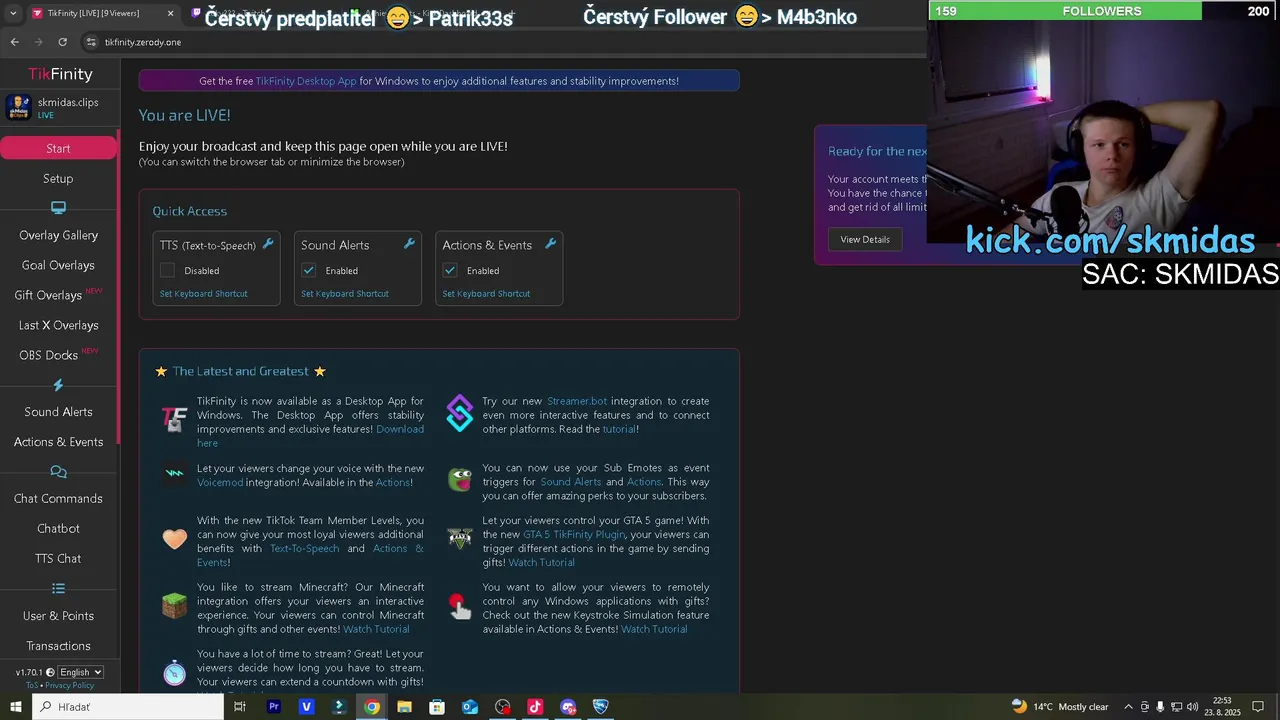This screenshot has height=720, width=1280.
Task: Click the keystroke simulation red button icon
Action: [460, 606]
